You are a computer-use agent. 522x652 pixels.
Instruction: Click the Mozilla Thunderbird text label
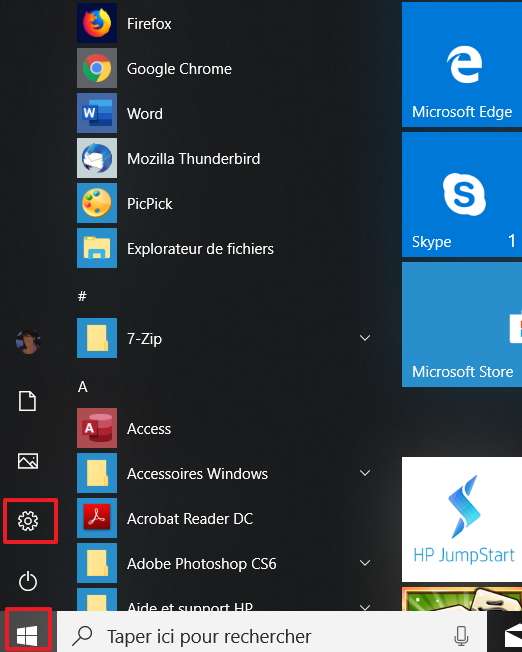pos(193,159)
